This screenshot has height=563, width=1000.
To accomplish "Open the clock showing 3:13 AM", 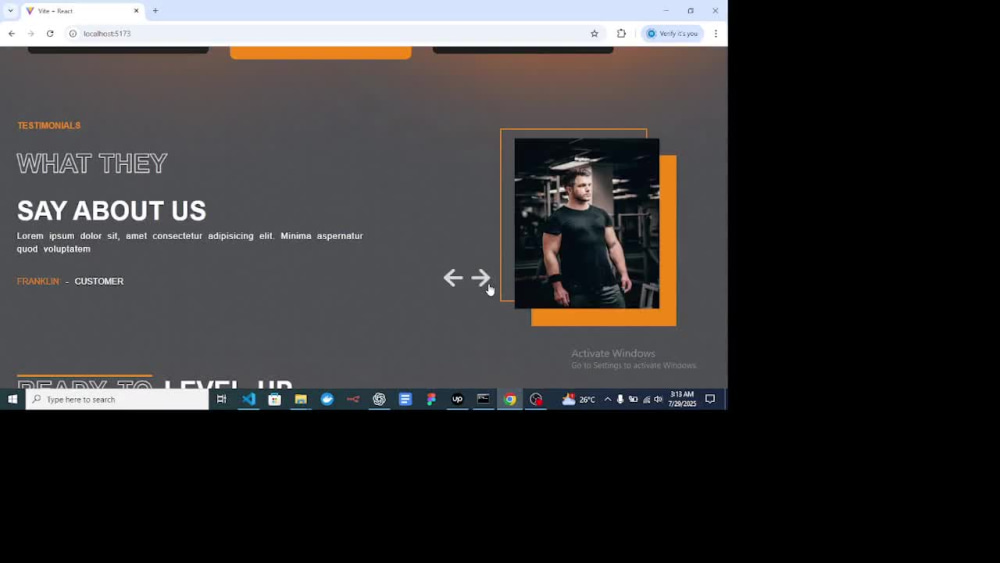I will point(682,399).
